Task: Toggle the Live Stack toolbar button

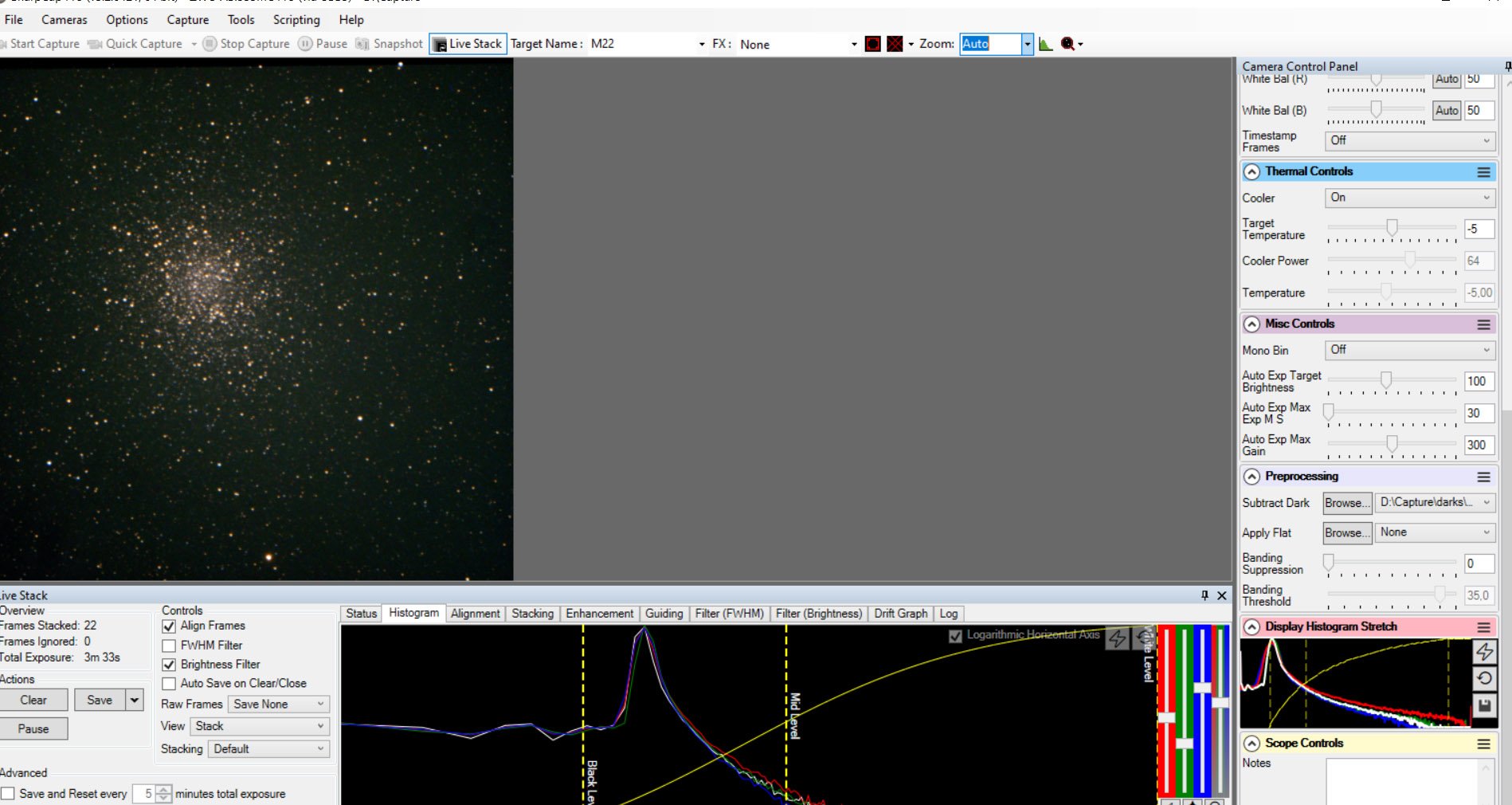Action: point(468,44)
